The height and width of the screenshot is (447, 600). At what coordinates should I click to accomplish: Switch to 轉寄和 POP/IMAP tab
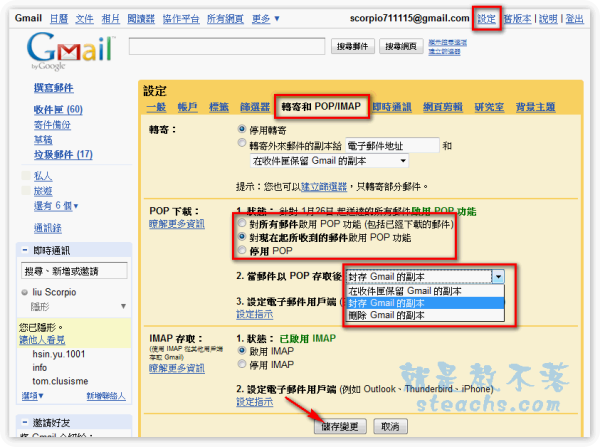tap(321, 106)
